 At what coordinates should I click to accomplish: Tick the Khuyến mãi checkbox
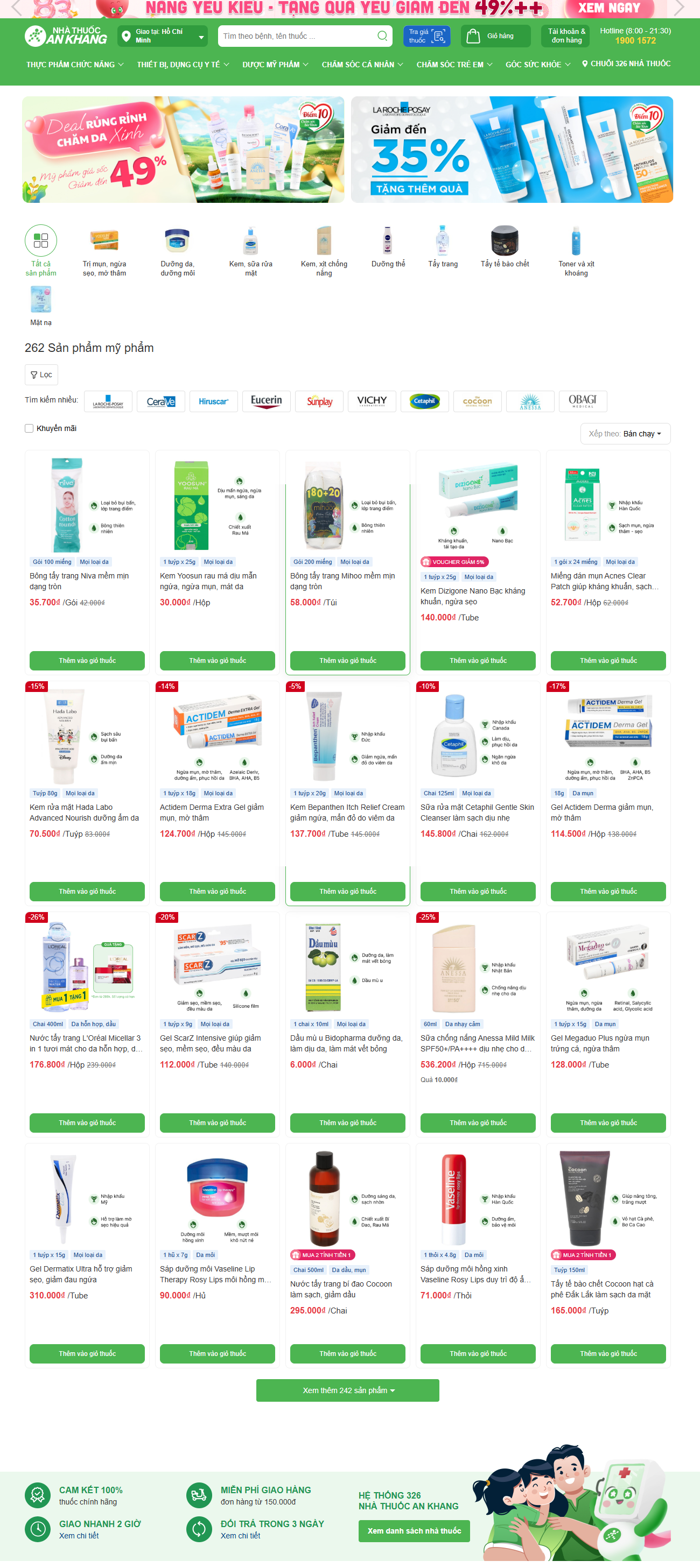(x=29, y=428)
